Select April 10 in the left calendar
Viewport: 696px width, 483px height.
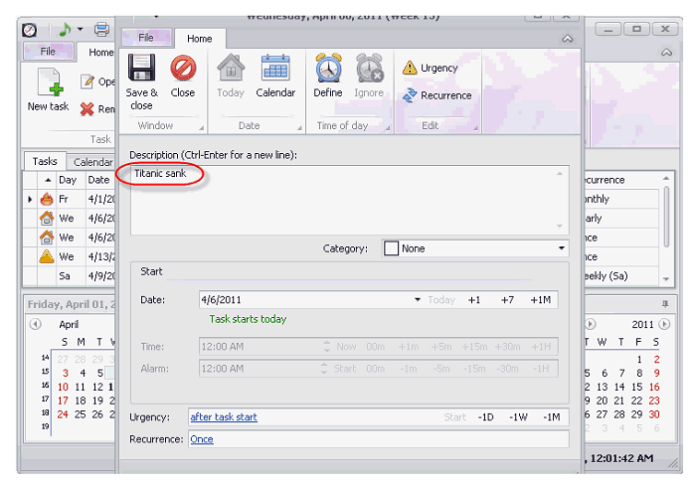coord(62,387)
